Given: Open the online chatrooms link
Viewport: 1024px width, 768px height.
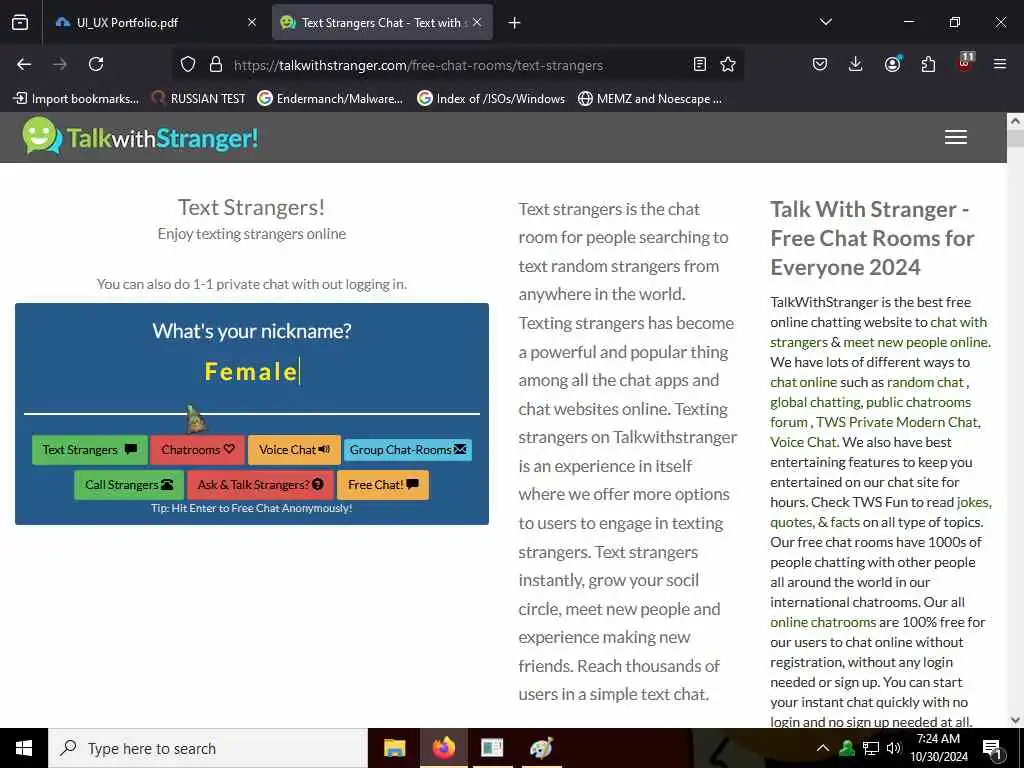Looking at the screenshot, I should 823,622.
